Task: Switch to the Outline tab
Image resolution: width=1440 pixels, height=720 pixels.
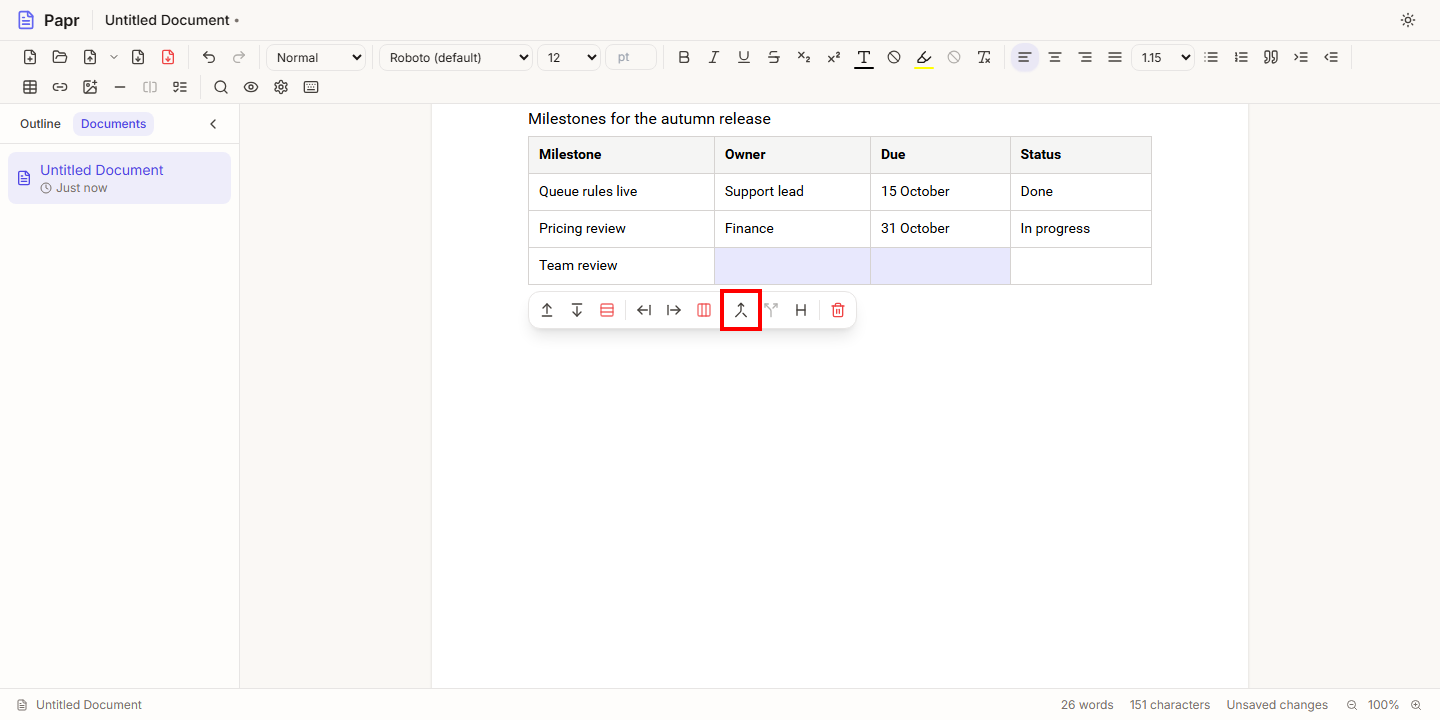Action: [x=40, y=124]
